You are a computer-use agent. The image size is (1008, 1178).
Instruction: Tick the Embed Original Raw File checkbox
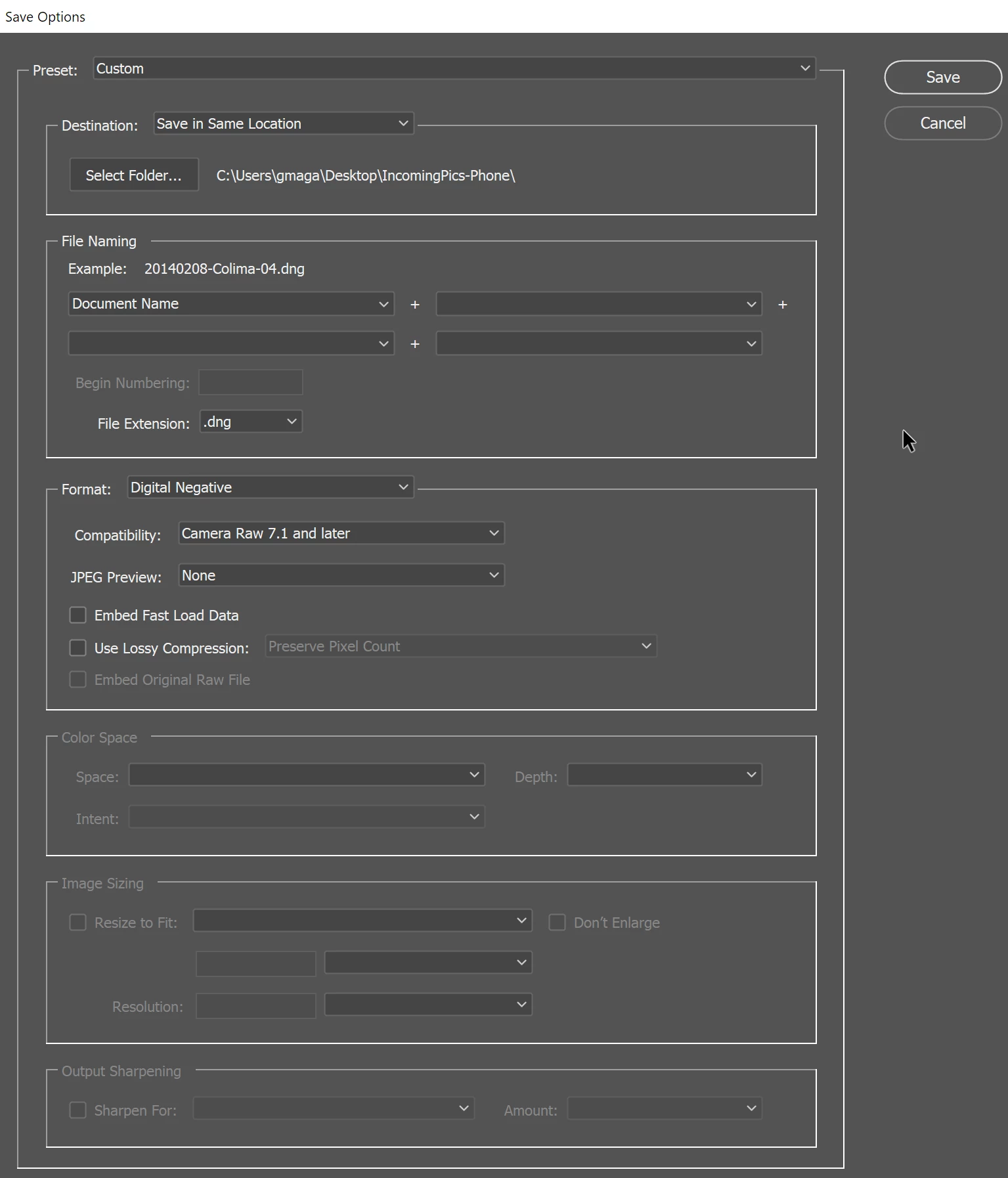click(78, 680)
